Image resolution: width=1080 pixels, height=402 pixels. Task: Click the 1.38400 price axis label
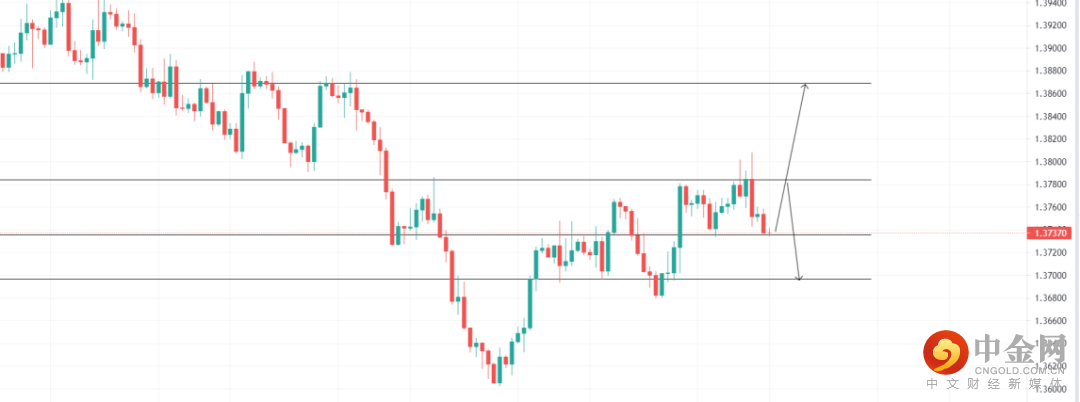pyautogui.click(x=1049, y=116)
